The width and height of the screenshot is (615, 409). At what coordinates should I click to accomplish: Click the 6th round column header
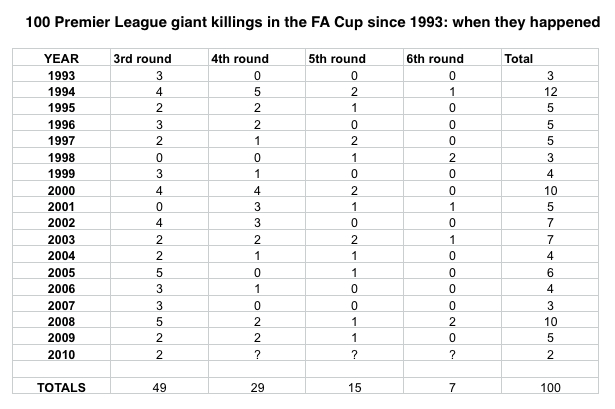[435, 58]
